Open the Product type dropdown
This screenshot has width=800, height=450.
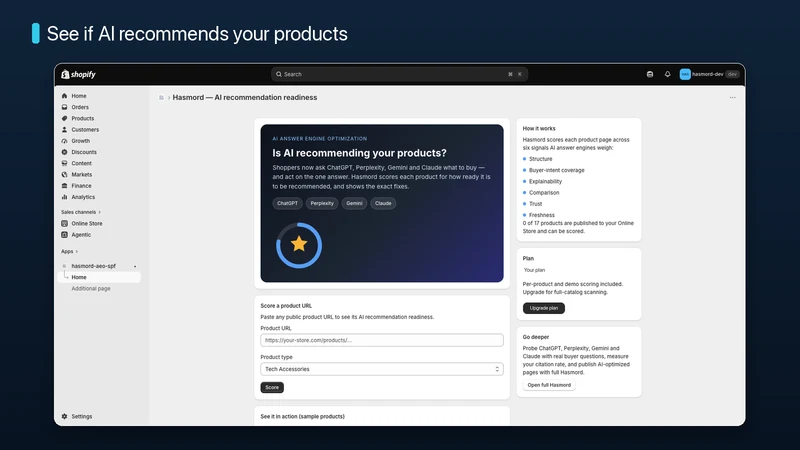382,369
